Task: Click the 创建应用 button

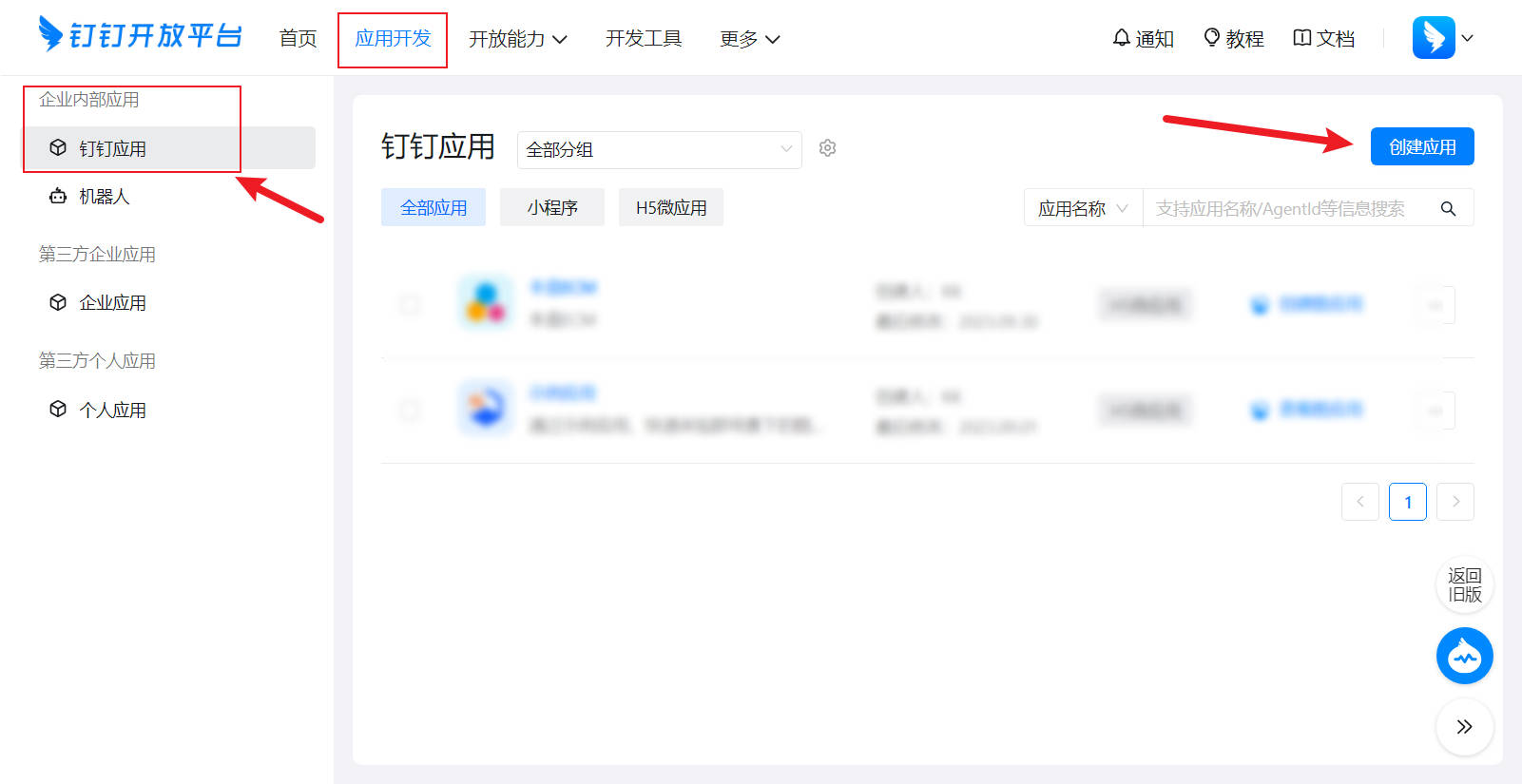Action: pyautogui.click(x=1422, y=146)
